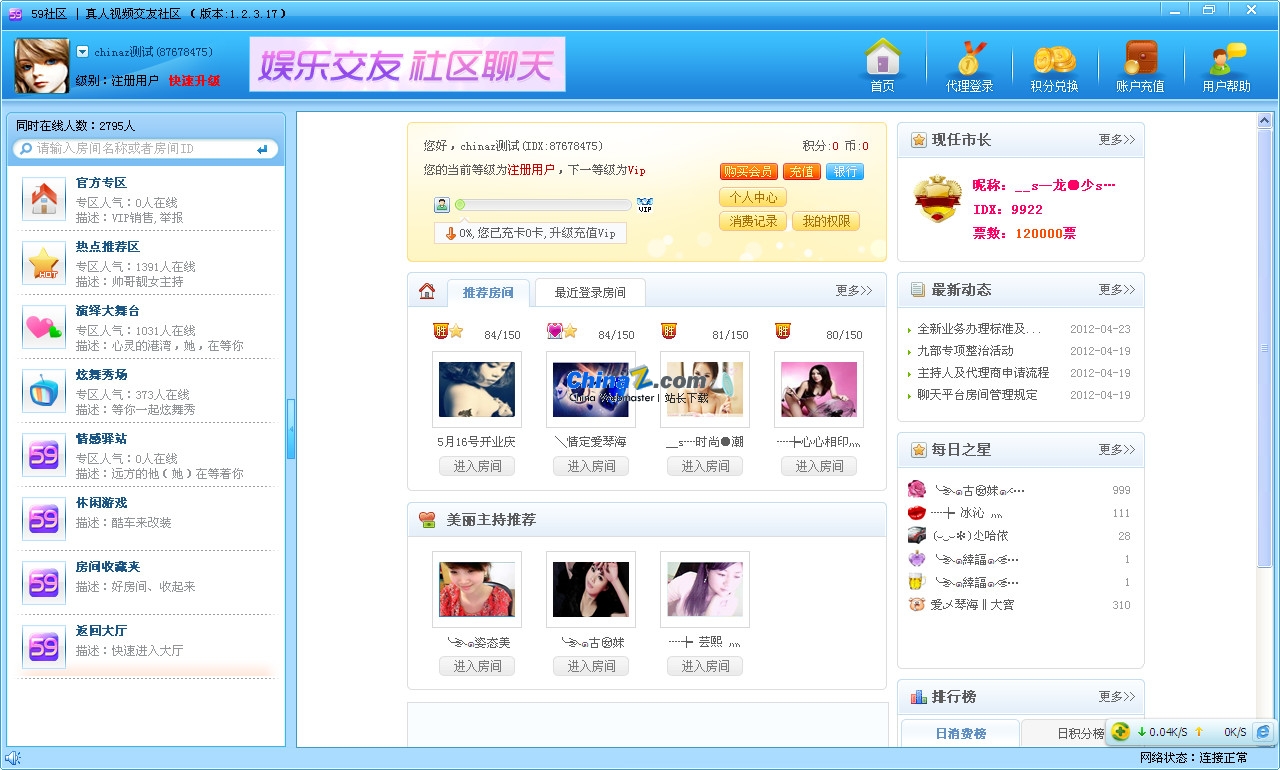The height and width of the screenshot is (770, 1280).
Task: Open news item 九部专项整治活动
Action: (x=965, y=351)
